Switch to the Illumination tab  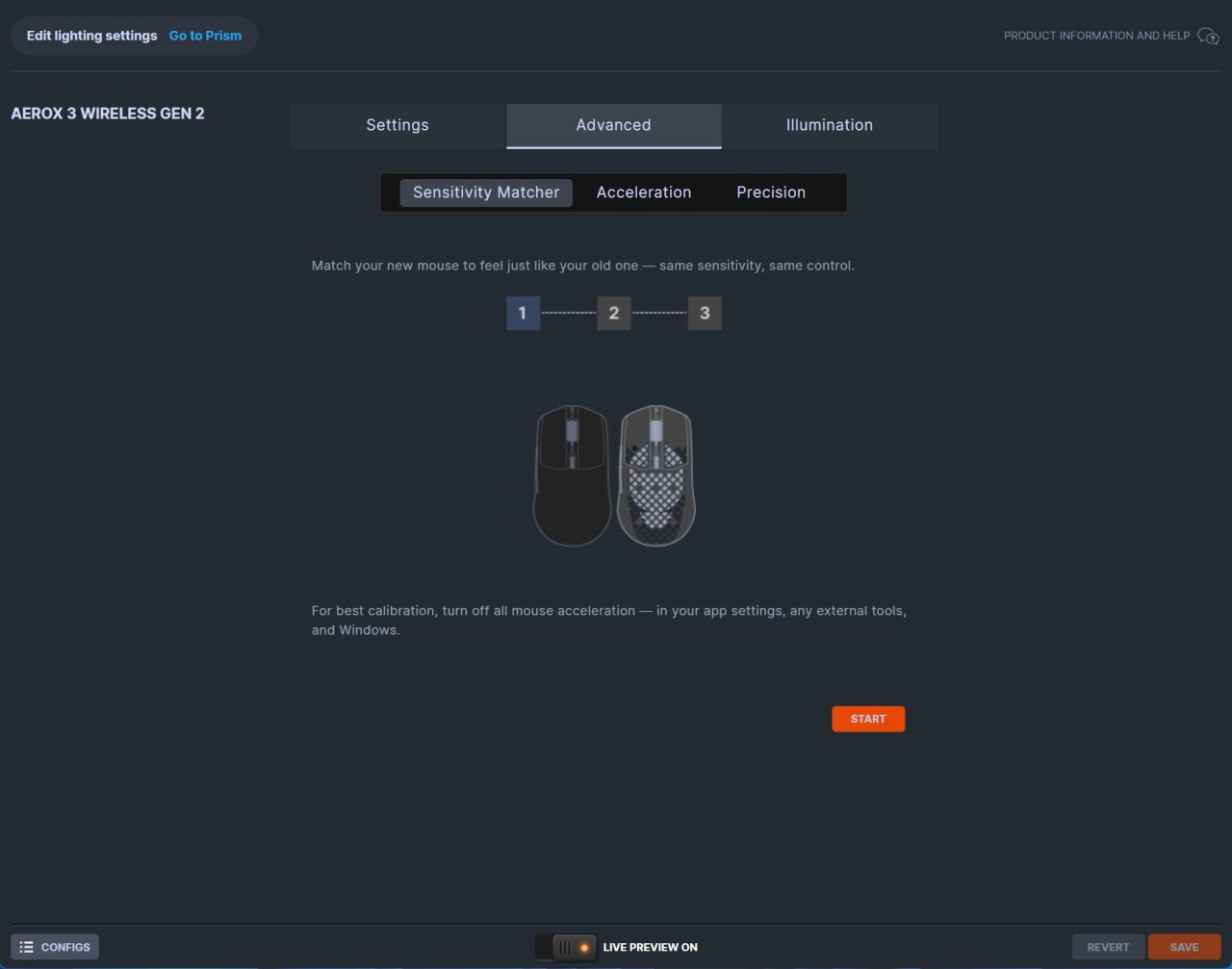point(830,125)
